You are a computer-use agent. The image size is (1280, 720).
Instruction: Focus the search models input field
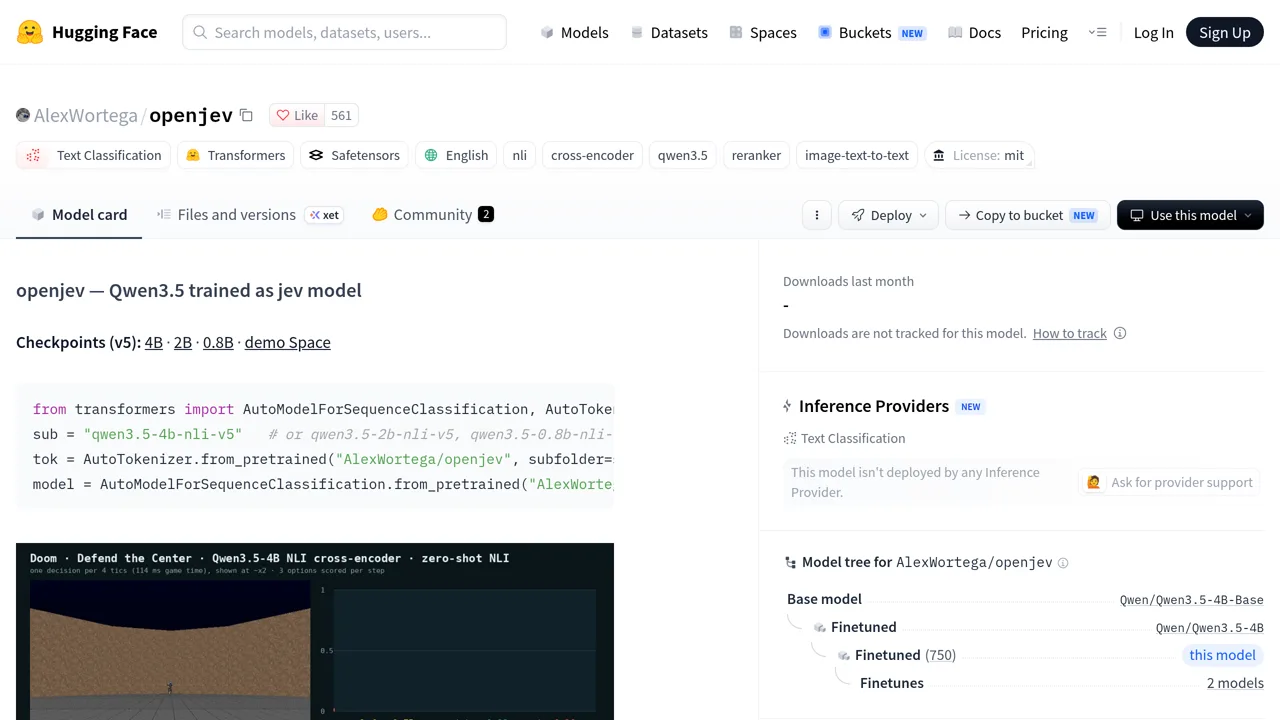coord(344,32)
